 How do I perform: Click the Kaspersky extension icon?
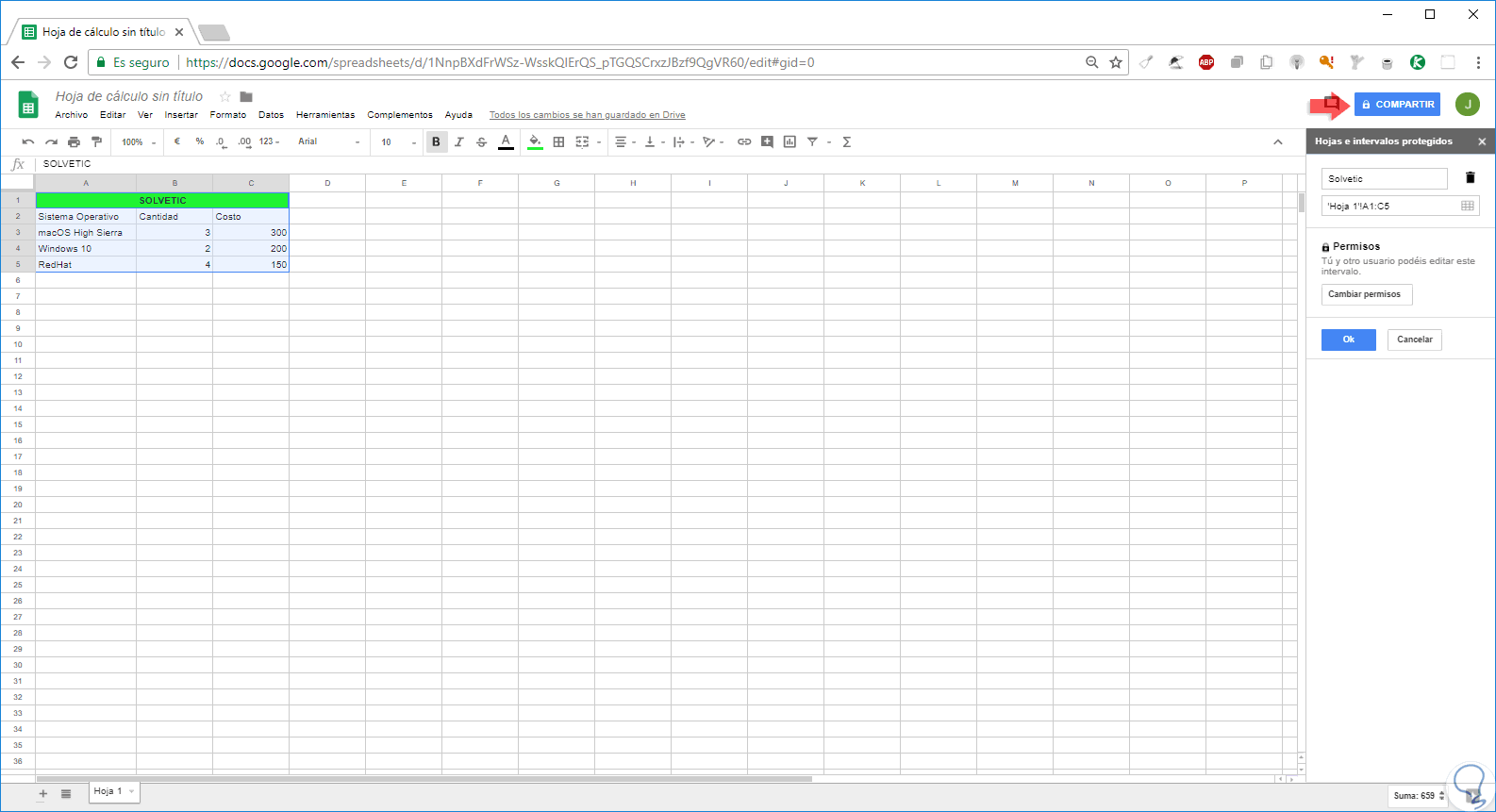click(1417, 62)
